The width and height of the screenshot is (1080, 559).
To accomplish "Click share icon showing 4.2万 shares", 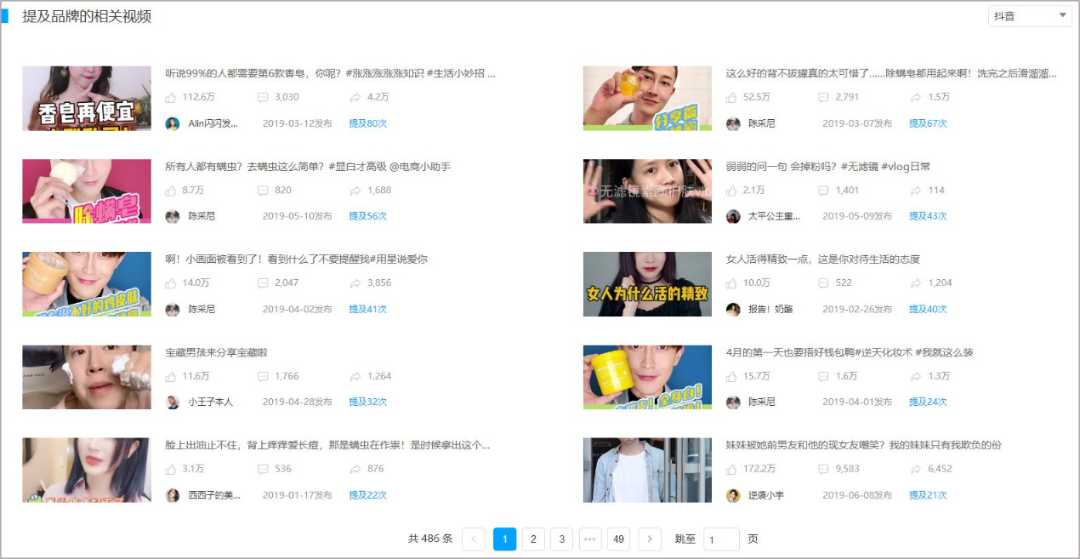I will pyautogui.click(x=355, y=97).
